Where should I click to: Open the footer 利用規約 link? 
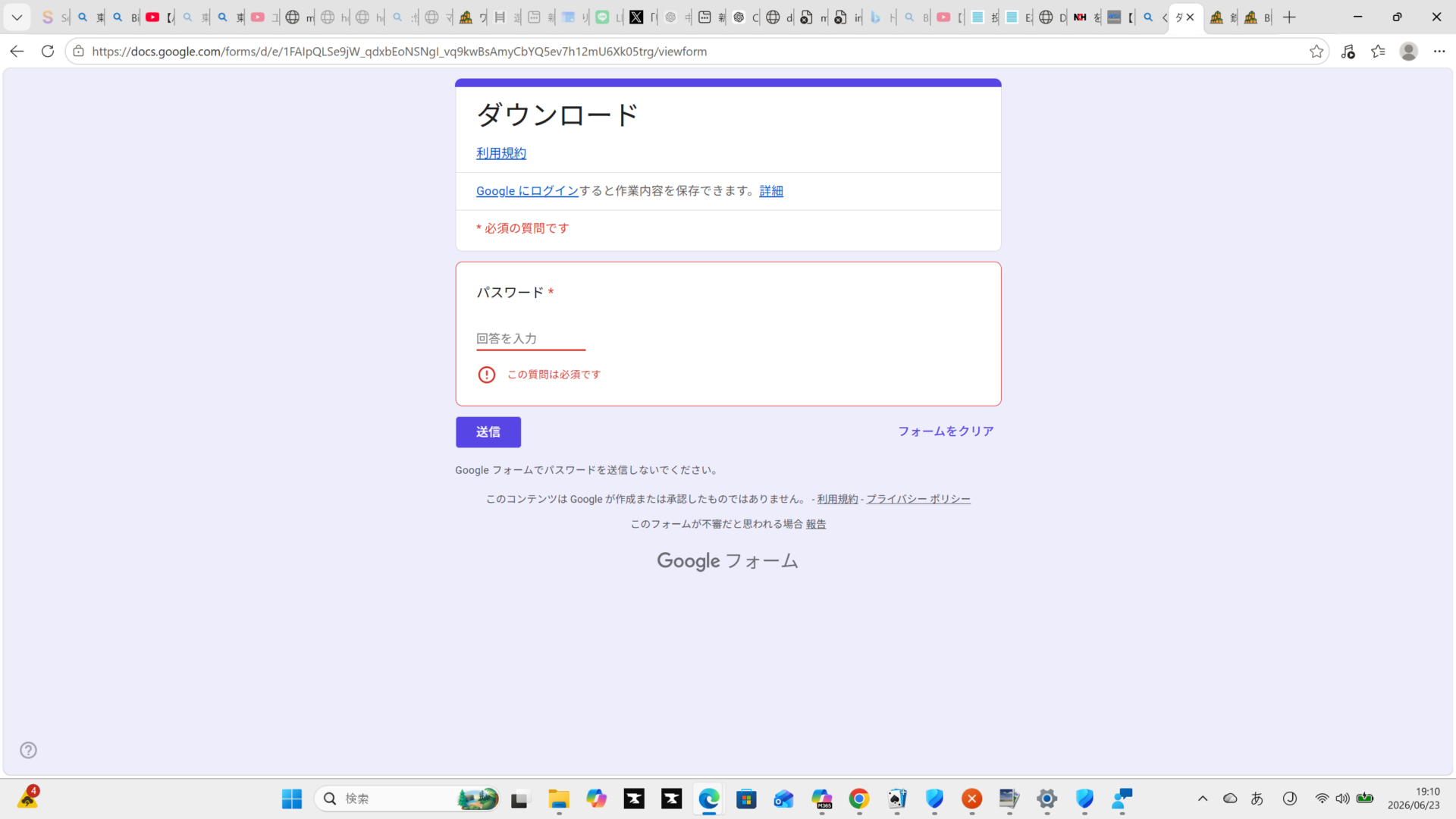pos(837,499)
